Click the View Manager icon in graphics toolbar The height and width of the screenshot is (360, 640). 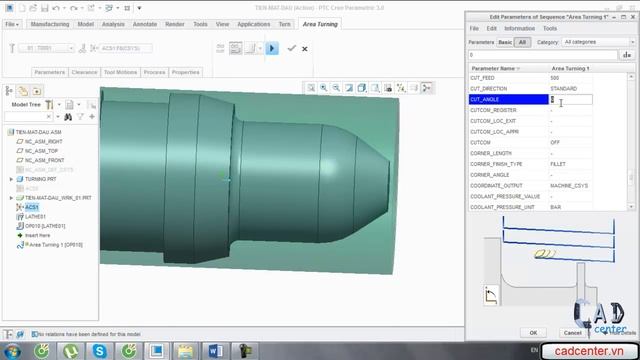(x=388, y=88)
